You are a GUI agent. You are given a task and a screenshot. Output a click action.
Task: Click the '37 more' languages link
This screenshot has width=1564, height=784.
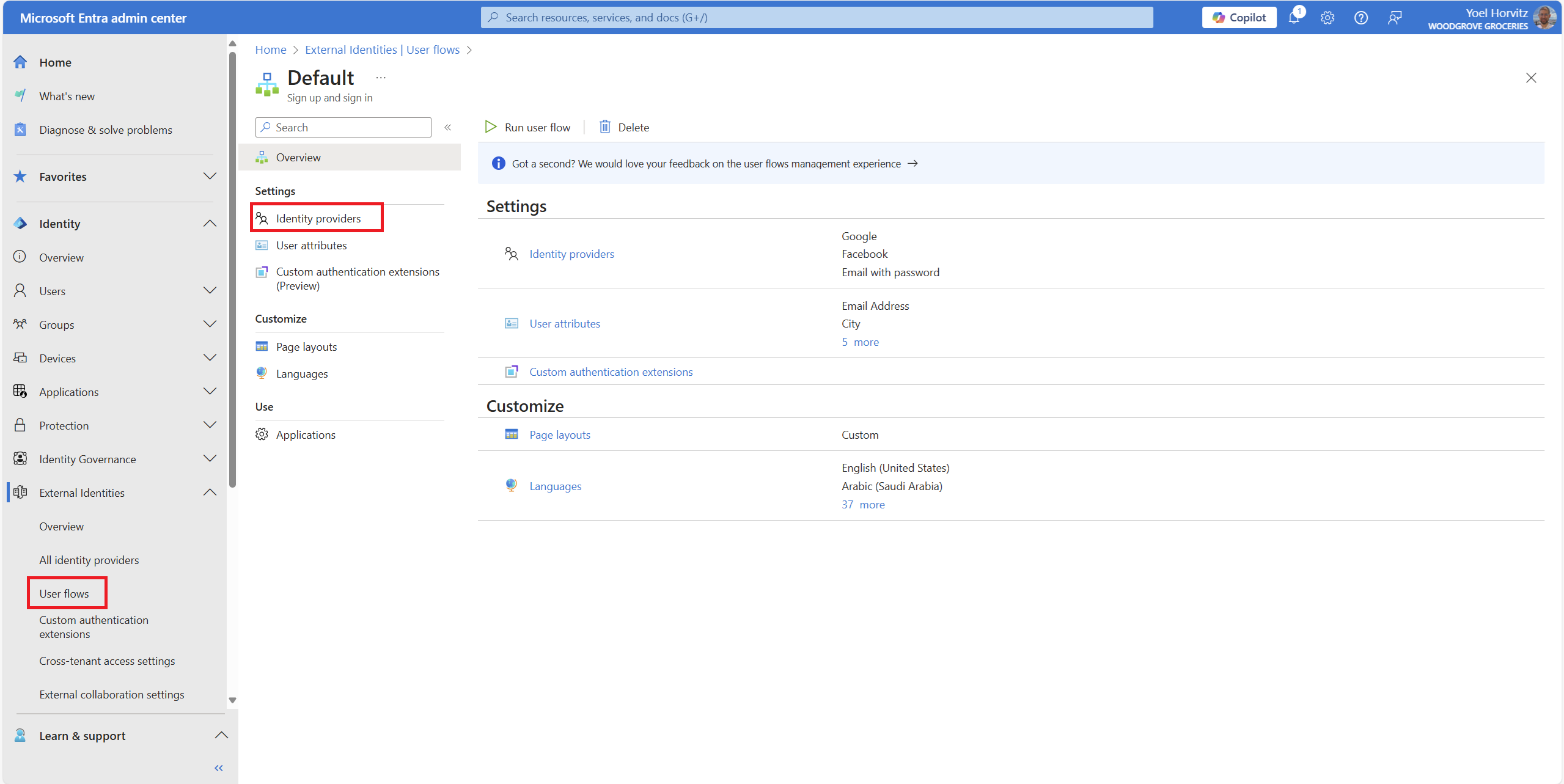(x=862, y=504)
